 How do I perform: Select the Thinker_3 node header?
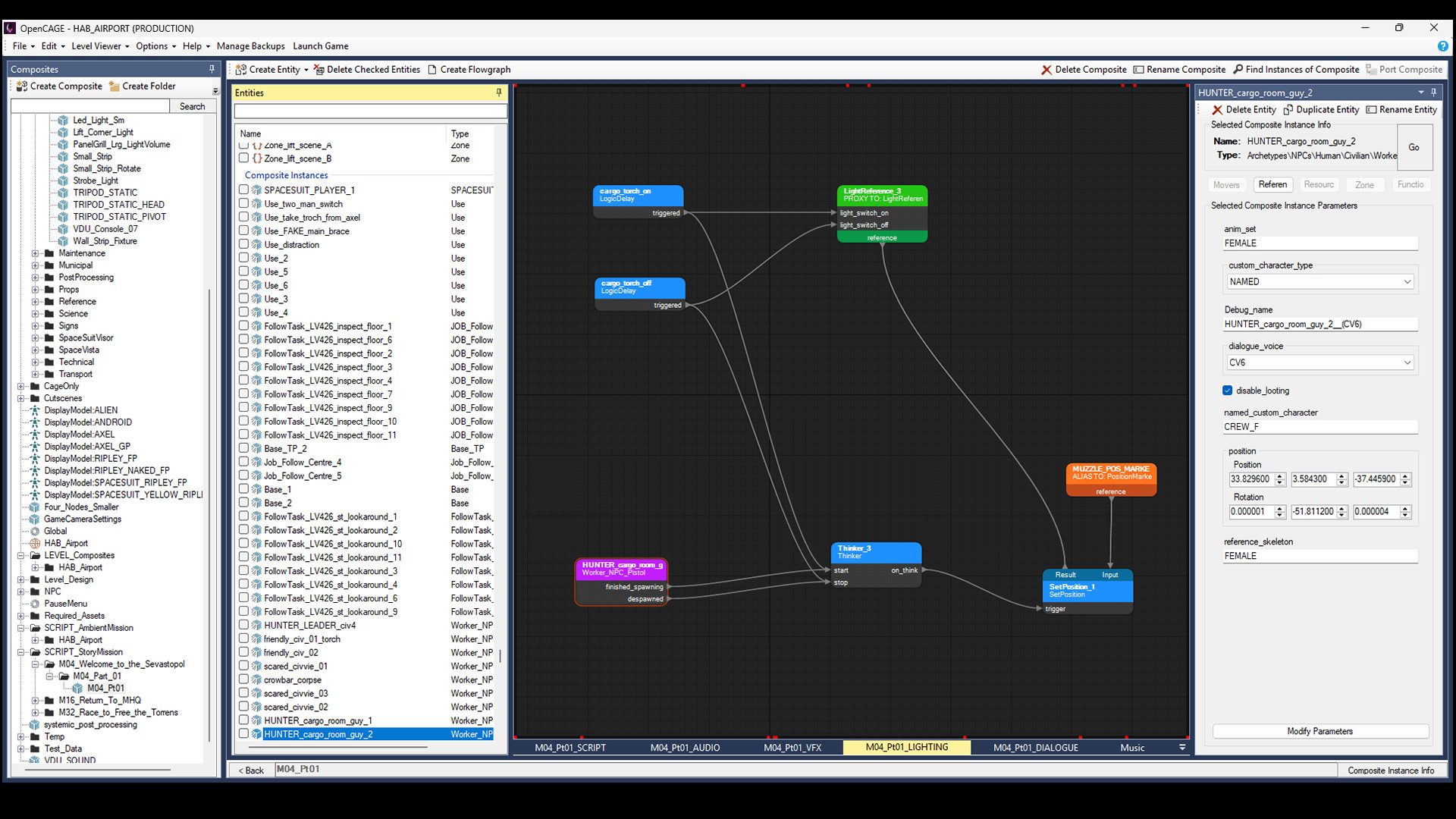tap(876, 552)
